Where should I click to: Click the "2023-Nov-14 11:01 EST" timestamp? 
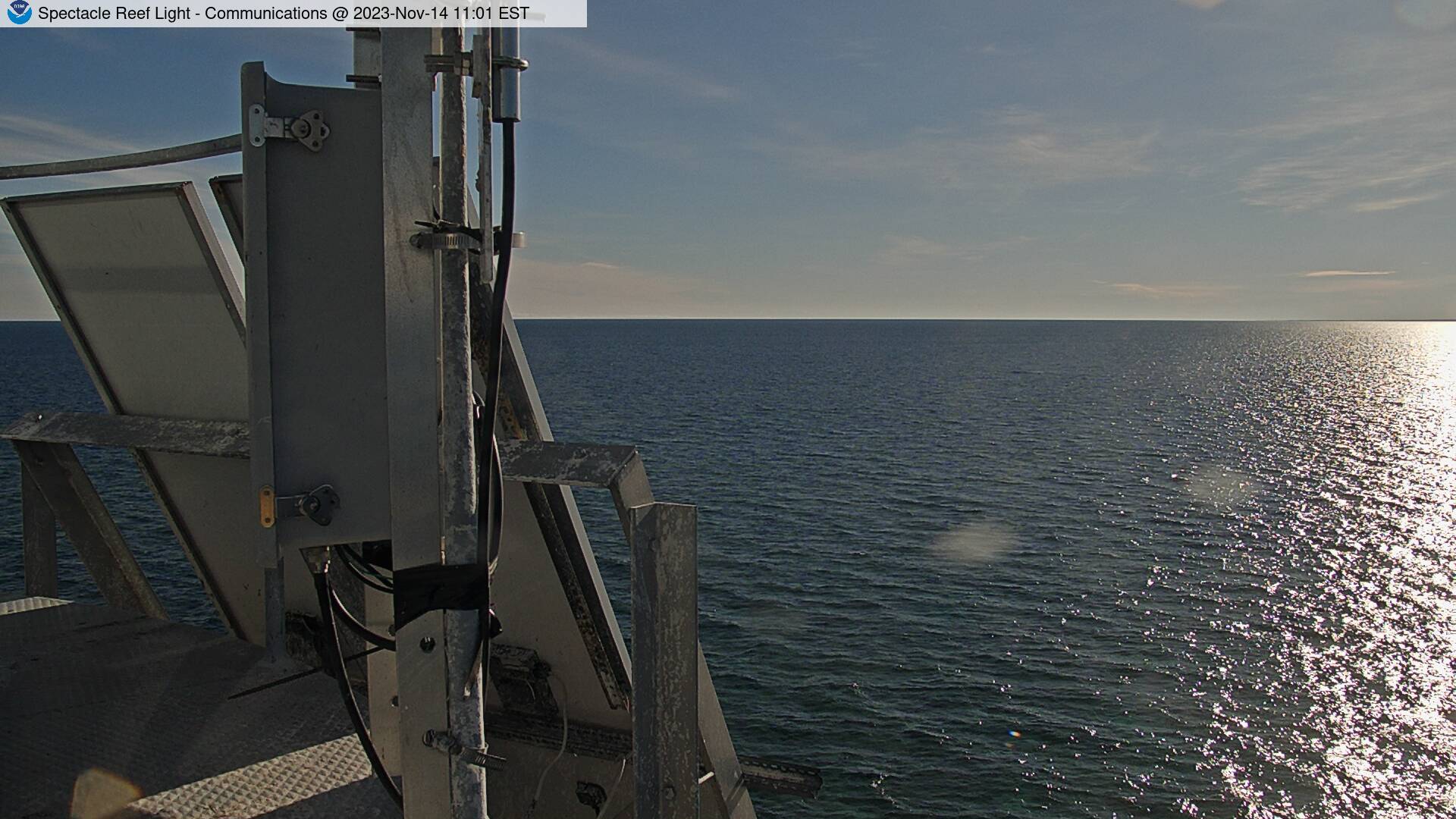click(441, 14)
